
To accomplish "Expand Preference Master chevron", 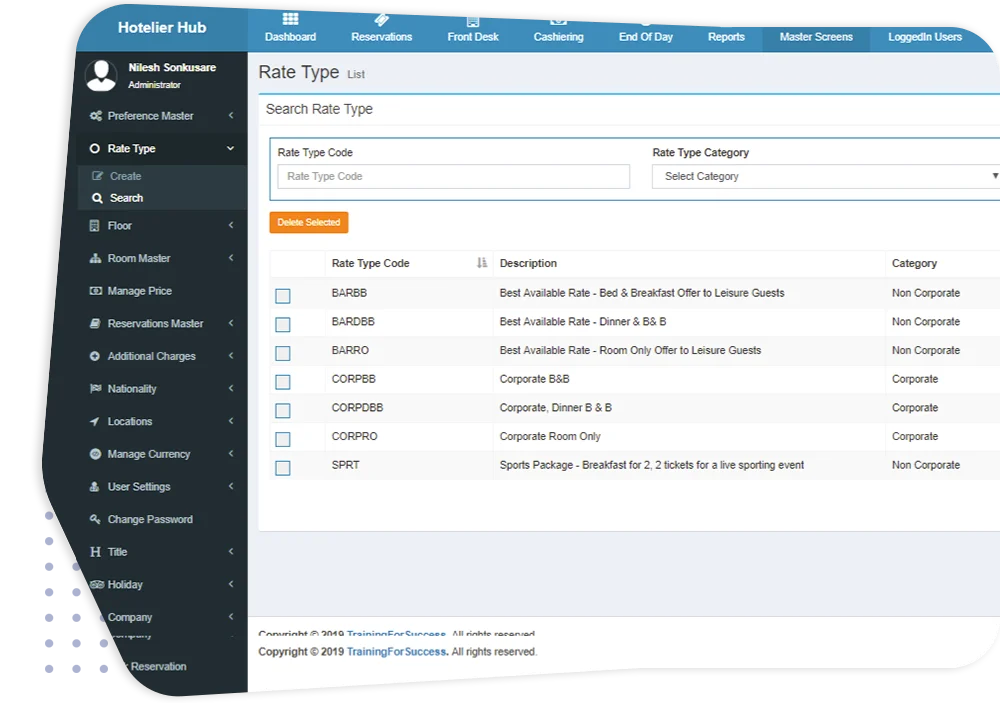I will coord(231,115).
